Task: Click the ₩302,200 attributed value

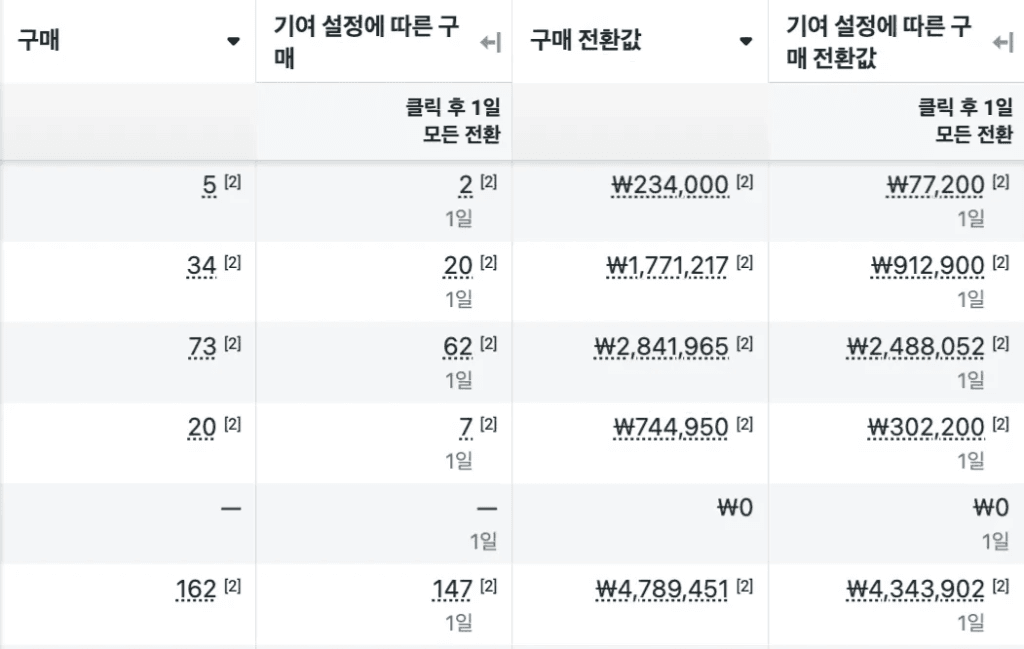Action: point(925,428)
